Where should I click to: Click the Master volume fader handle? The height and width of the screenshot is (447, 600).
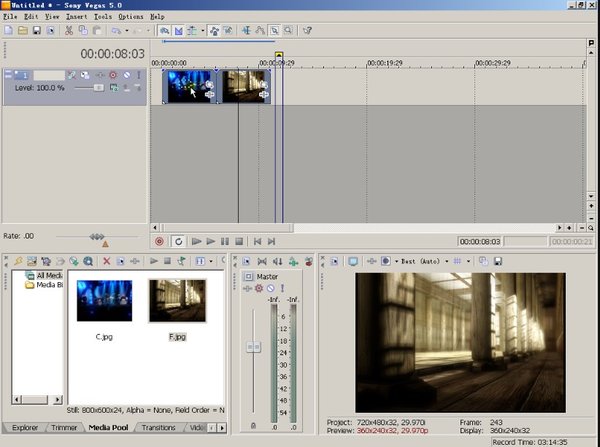pyautogui.click(x=253, y=346)
